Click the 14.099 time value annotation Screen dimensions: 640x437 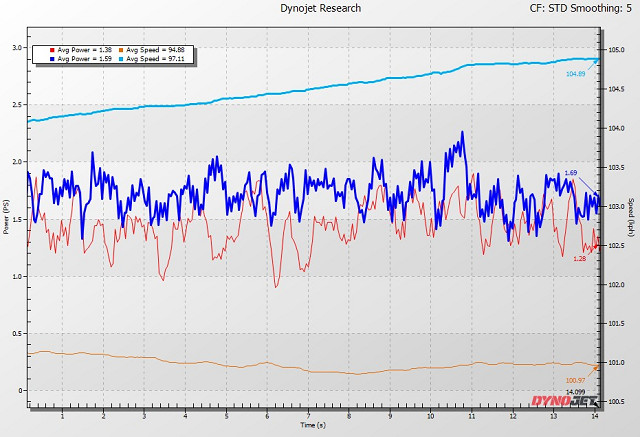coord(576,391)
